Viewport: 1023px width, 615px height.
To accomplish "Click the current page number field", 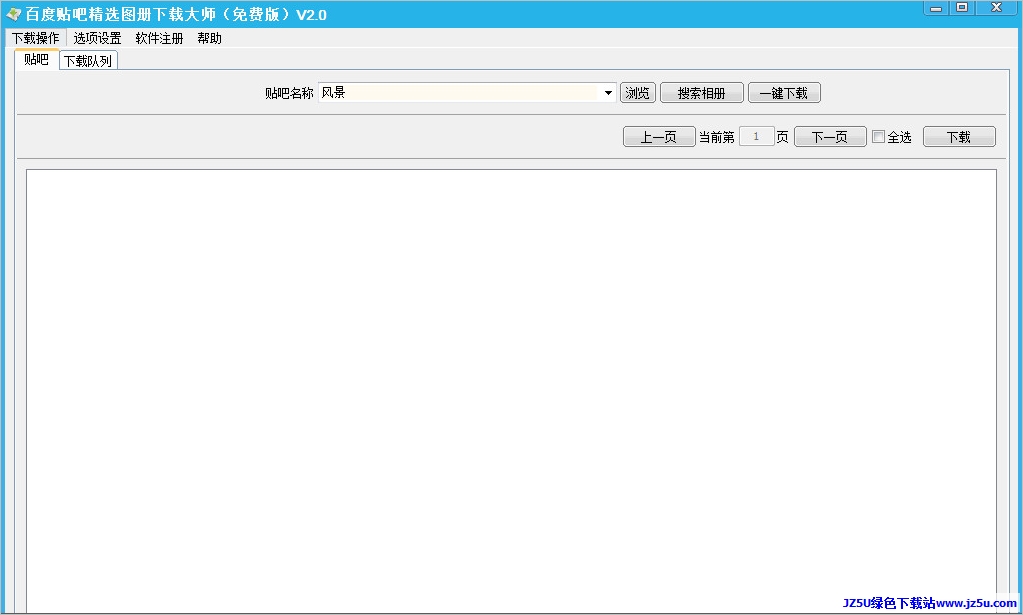I will pos(756,136).
